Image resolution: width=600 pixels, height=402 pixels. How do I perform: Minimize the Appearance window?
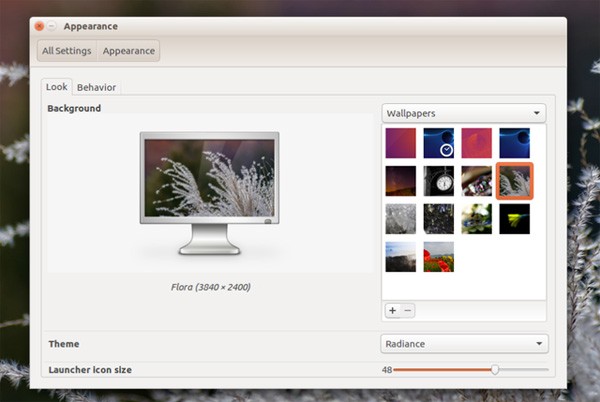51,26
